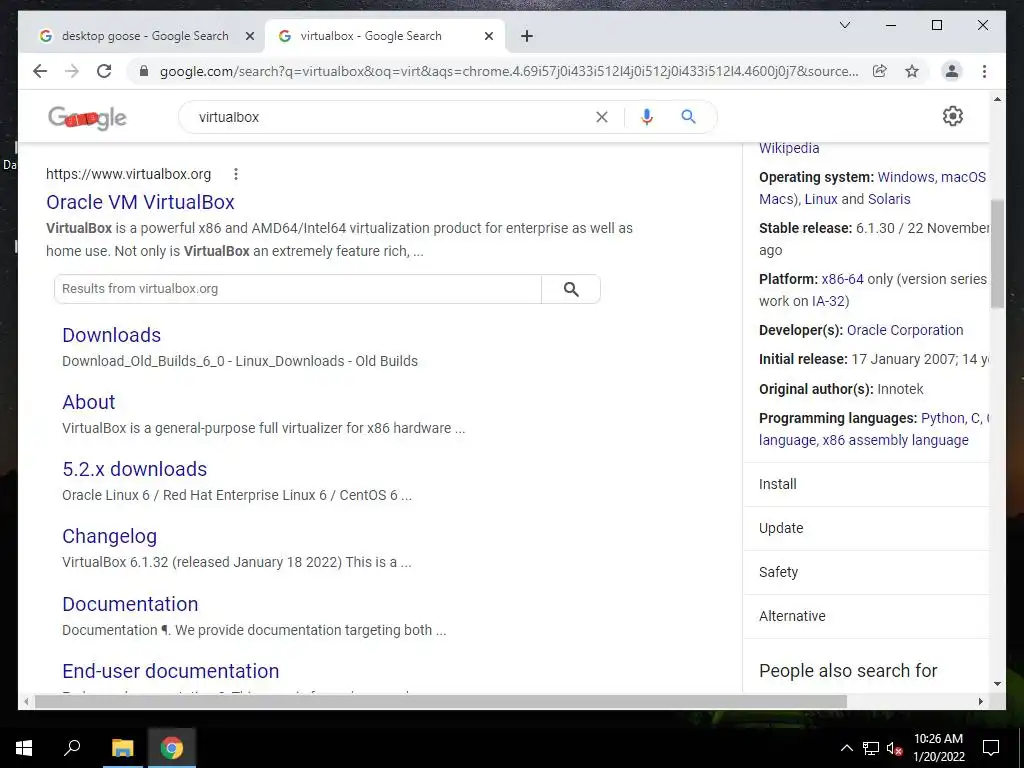The width and height of the screenshot is (1024, 768).
Task: Open network status tray icon
Action: [x=870, y=748]
